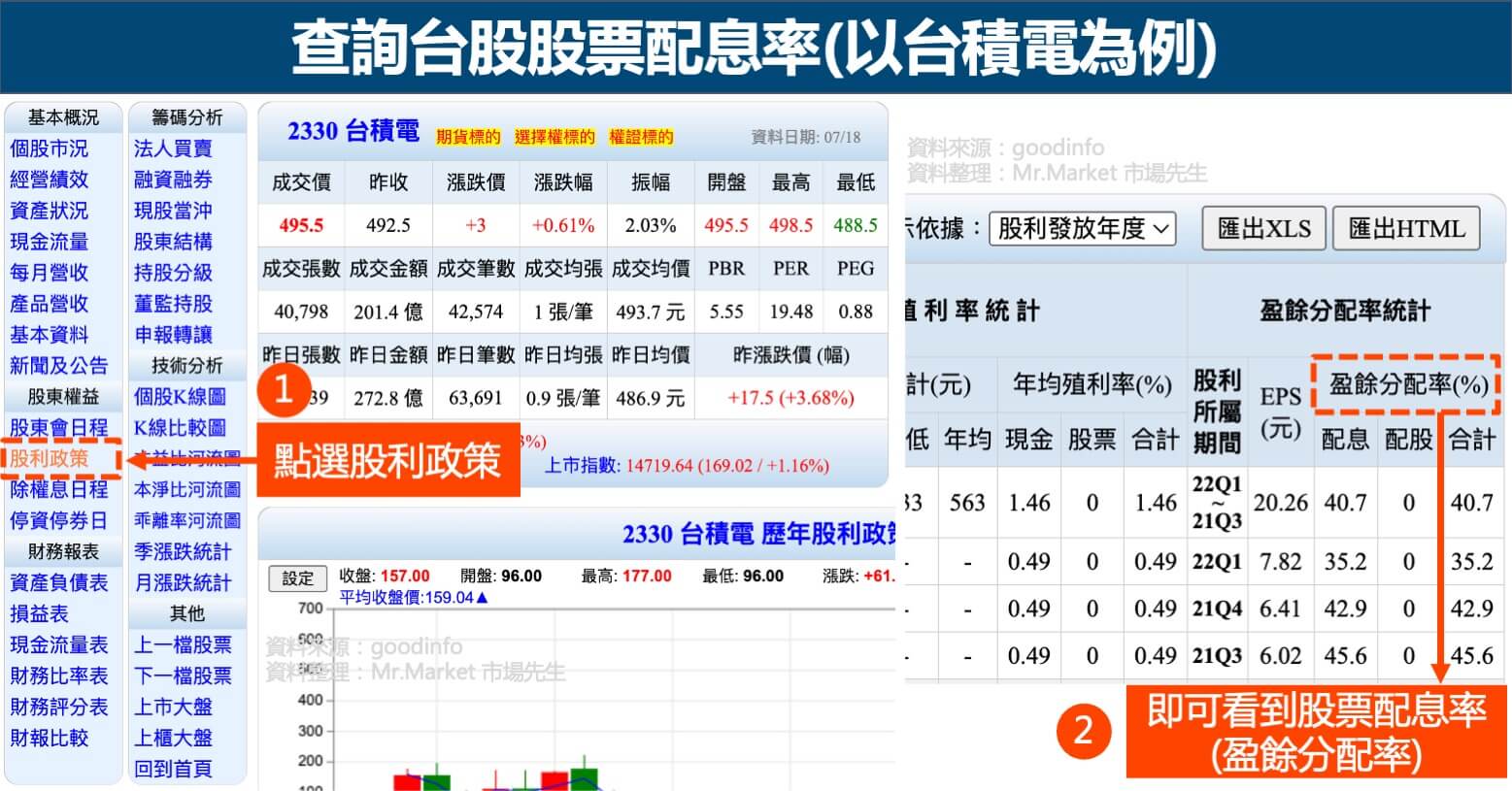The width and height of the screenshot is (1512, 791).
Task: Click the 年均殖利率(%) column header
Action: point(1092,385)
